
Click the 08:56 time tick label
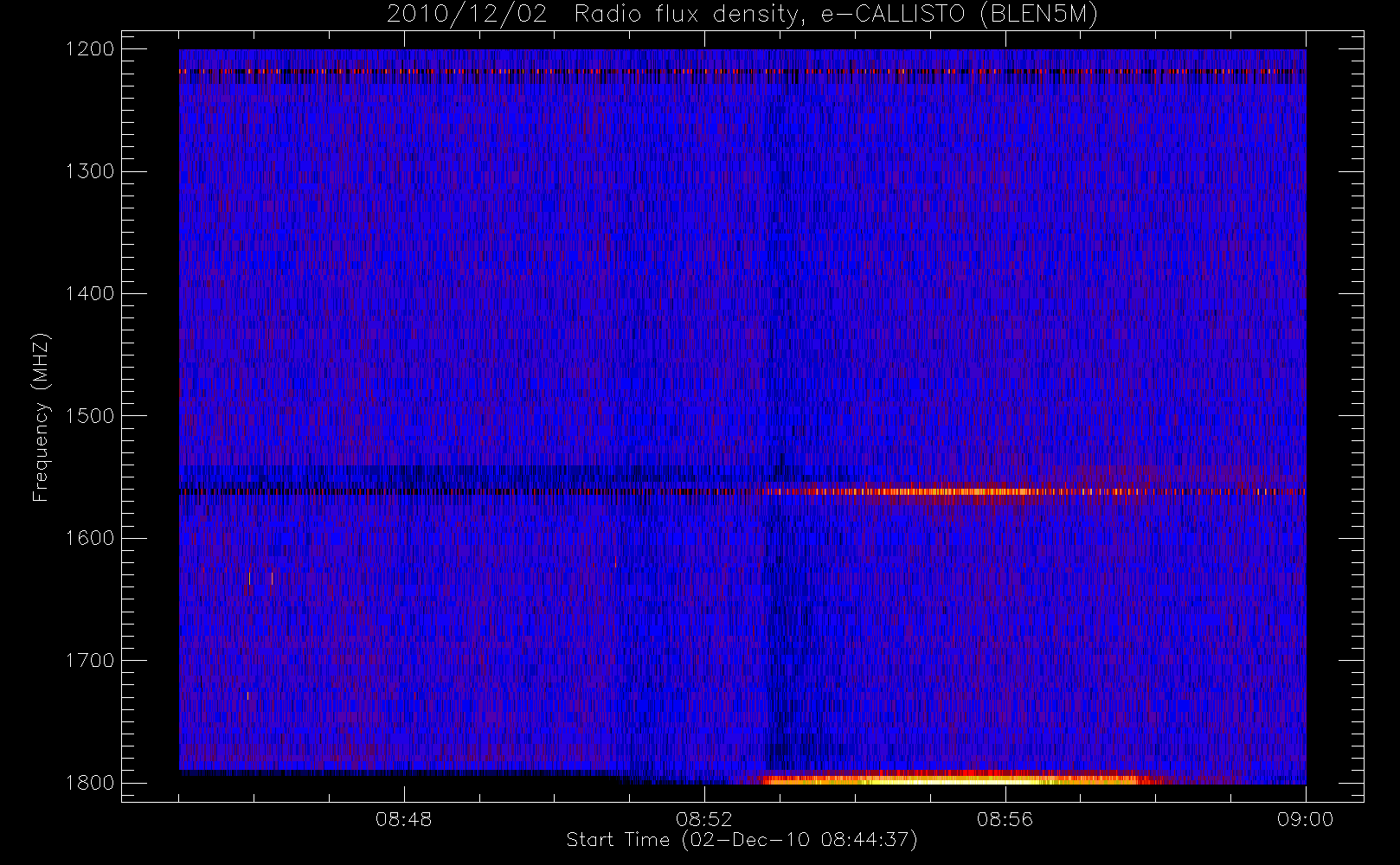(x=1005, y=819)
